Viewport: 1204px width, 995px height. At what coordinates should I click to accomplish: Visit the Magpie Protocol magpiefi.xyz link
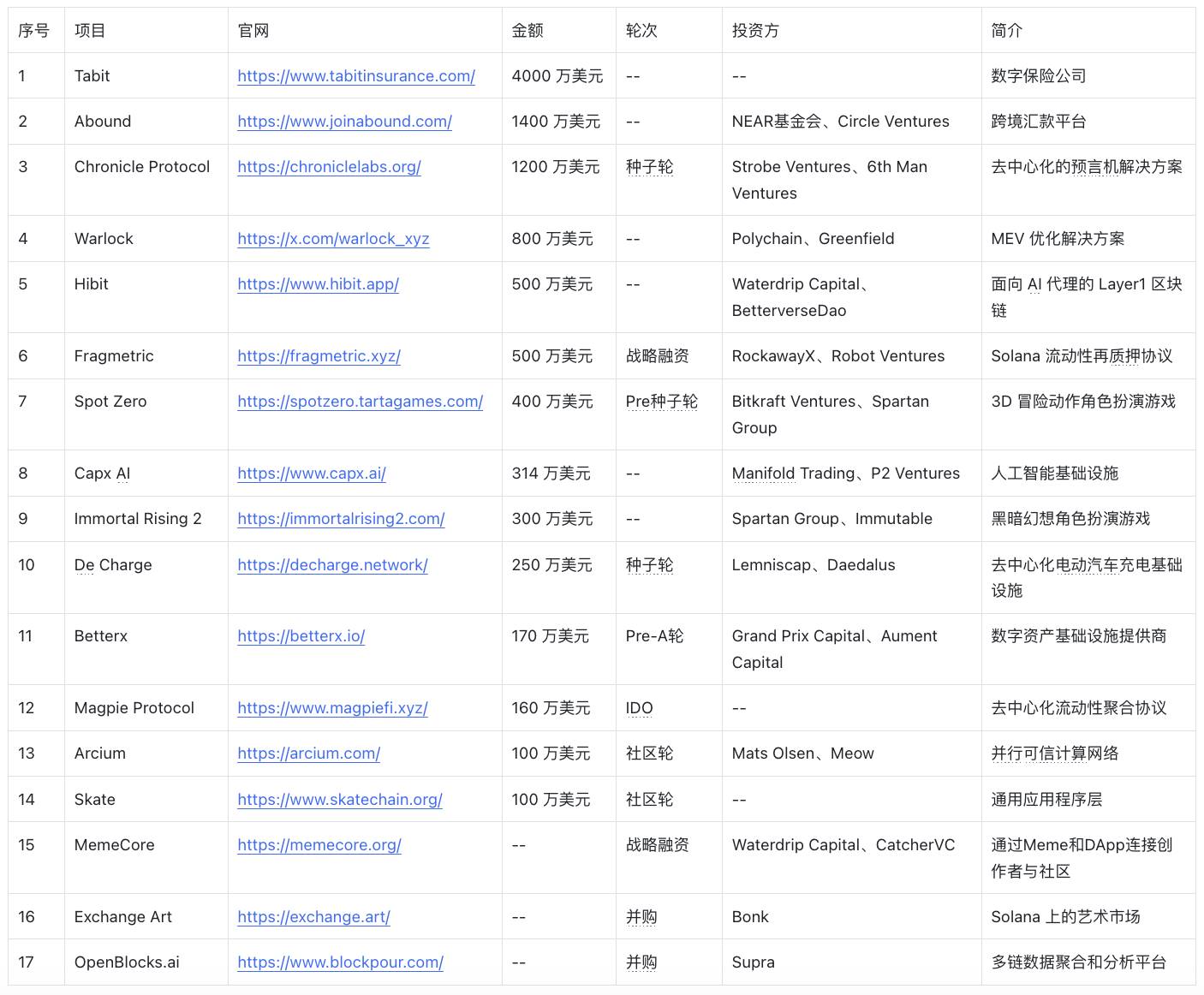pyautogui.click(x=332, y=708)
